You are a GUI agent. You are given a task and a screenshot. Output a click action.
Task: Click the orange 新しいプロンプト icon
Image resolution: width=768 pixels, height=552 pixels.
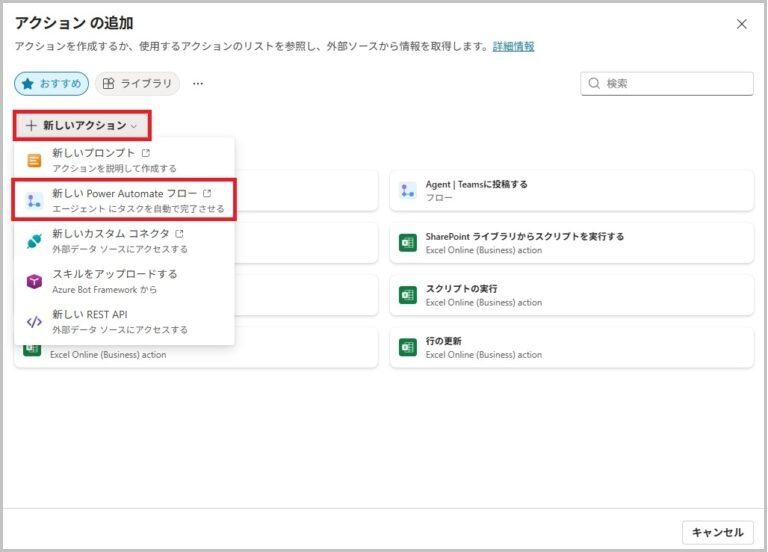click(34, 160)
